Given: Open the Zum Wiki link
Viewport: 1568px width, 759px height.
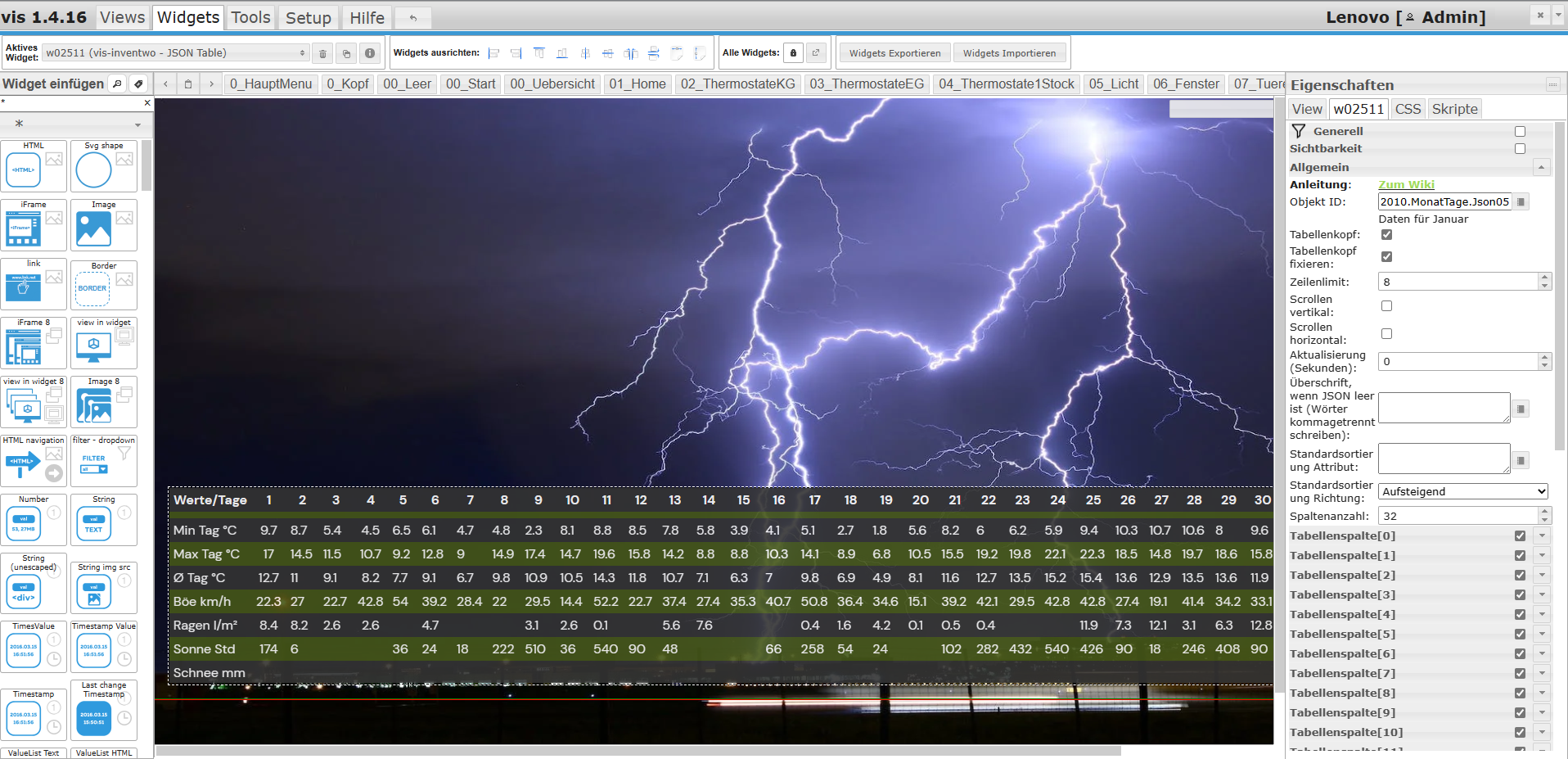Looking at the screenshot, I should coord(1406,185).
